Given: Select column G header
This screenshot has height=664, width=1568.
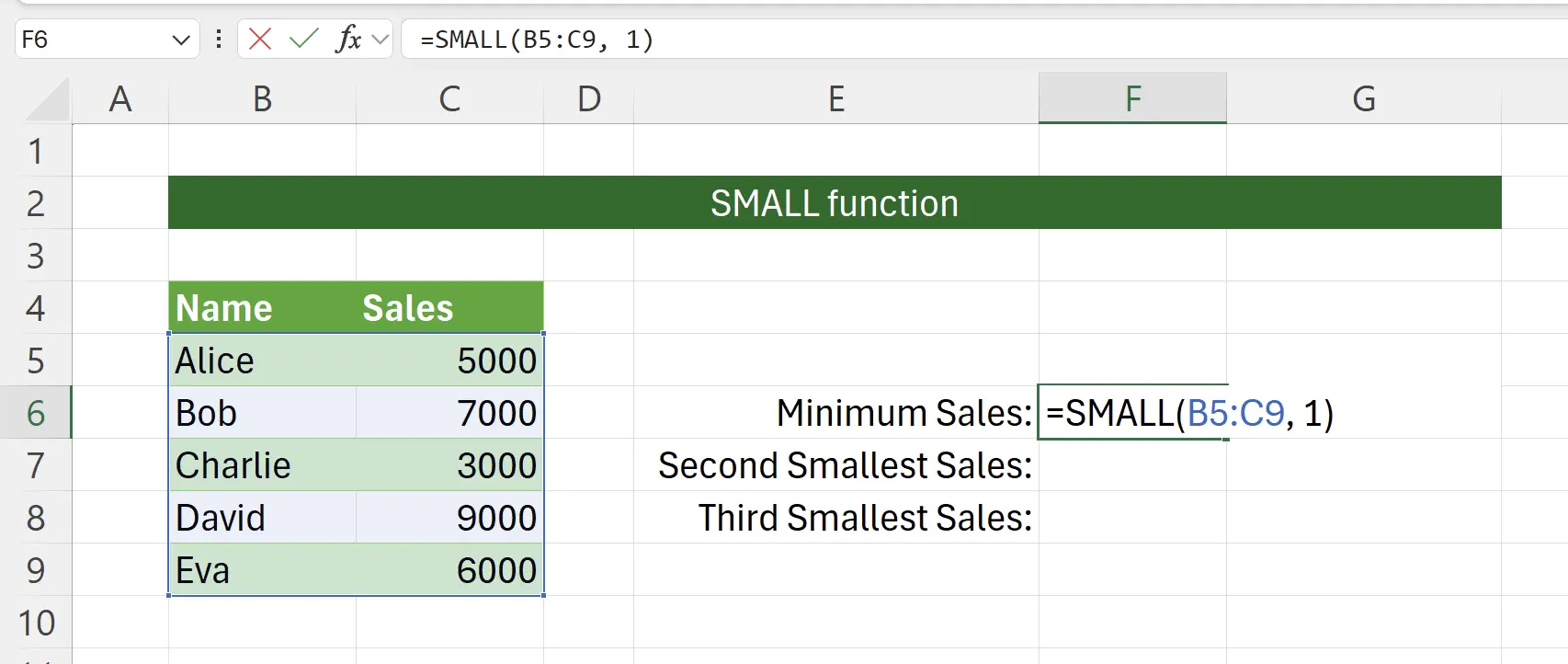Looking at the screenshot, I should click(x=1364, y=98).
